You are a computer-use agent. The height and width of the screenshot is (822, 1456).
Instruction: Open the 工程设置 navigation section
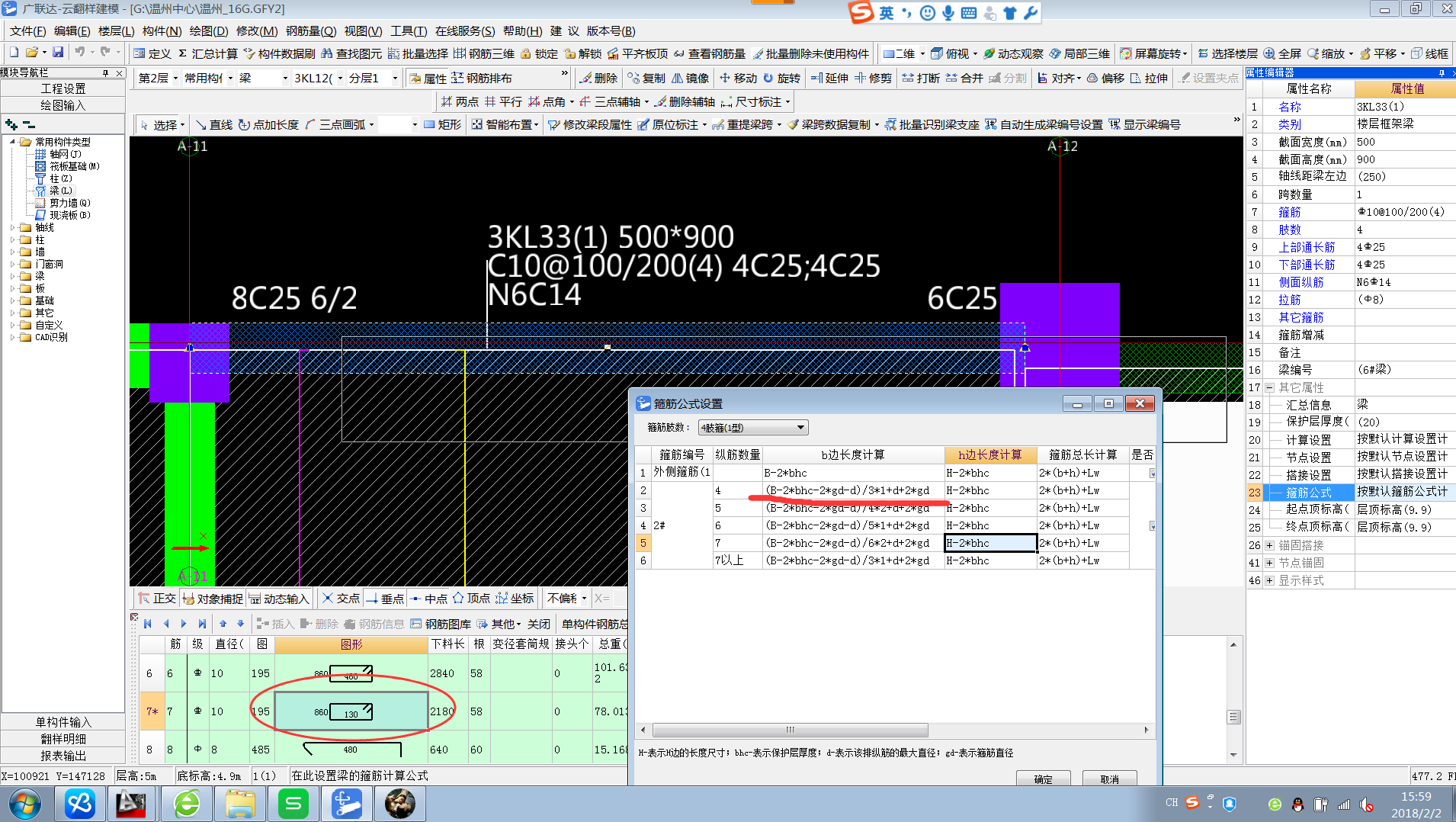pyautogui.click(x=63, y=88)
